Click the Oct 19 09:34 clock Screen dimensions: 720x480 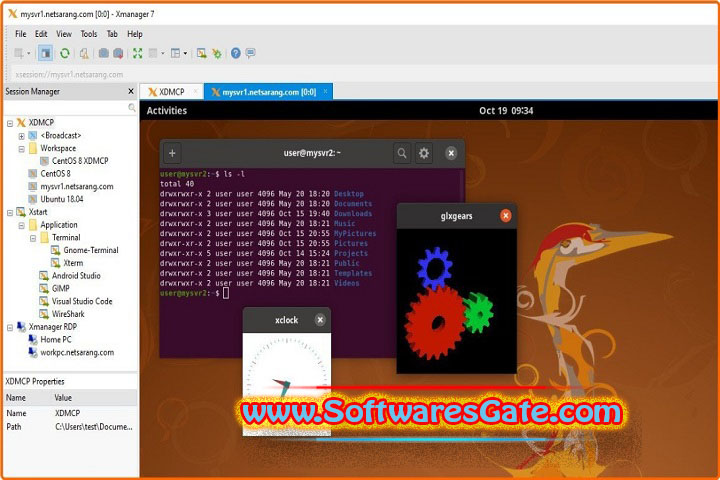[x=506, y=111]
